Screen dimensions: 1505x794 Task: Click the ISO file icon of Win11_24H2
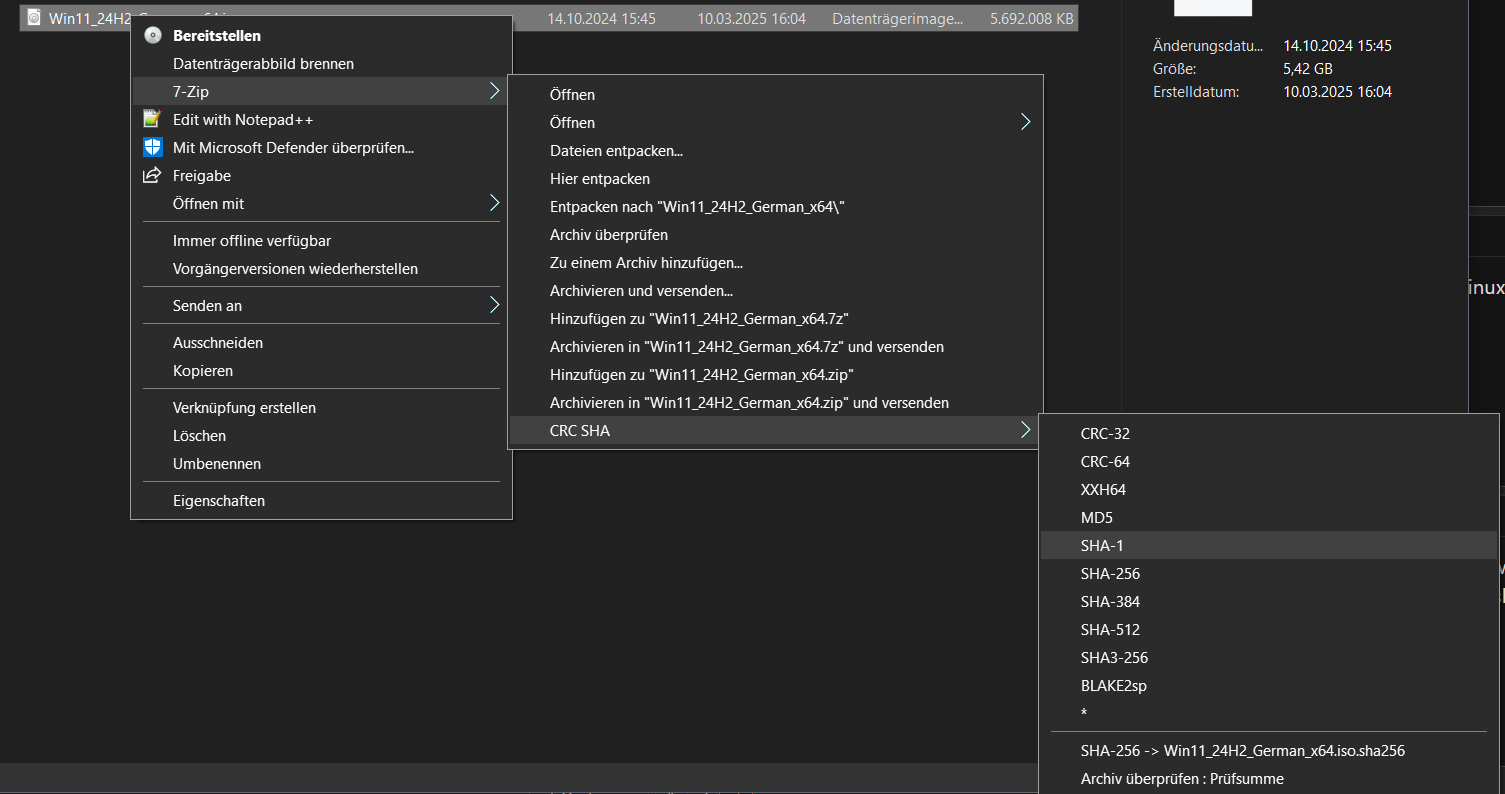click(34, 19)
